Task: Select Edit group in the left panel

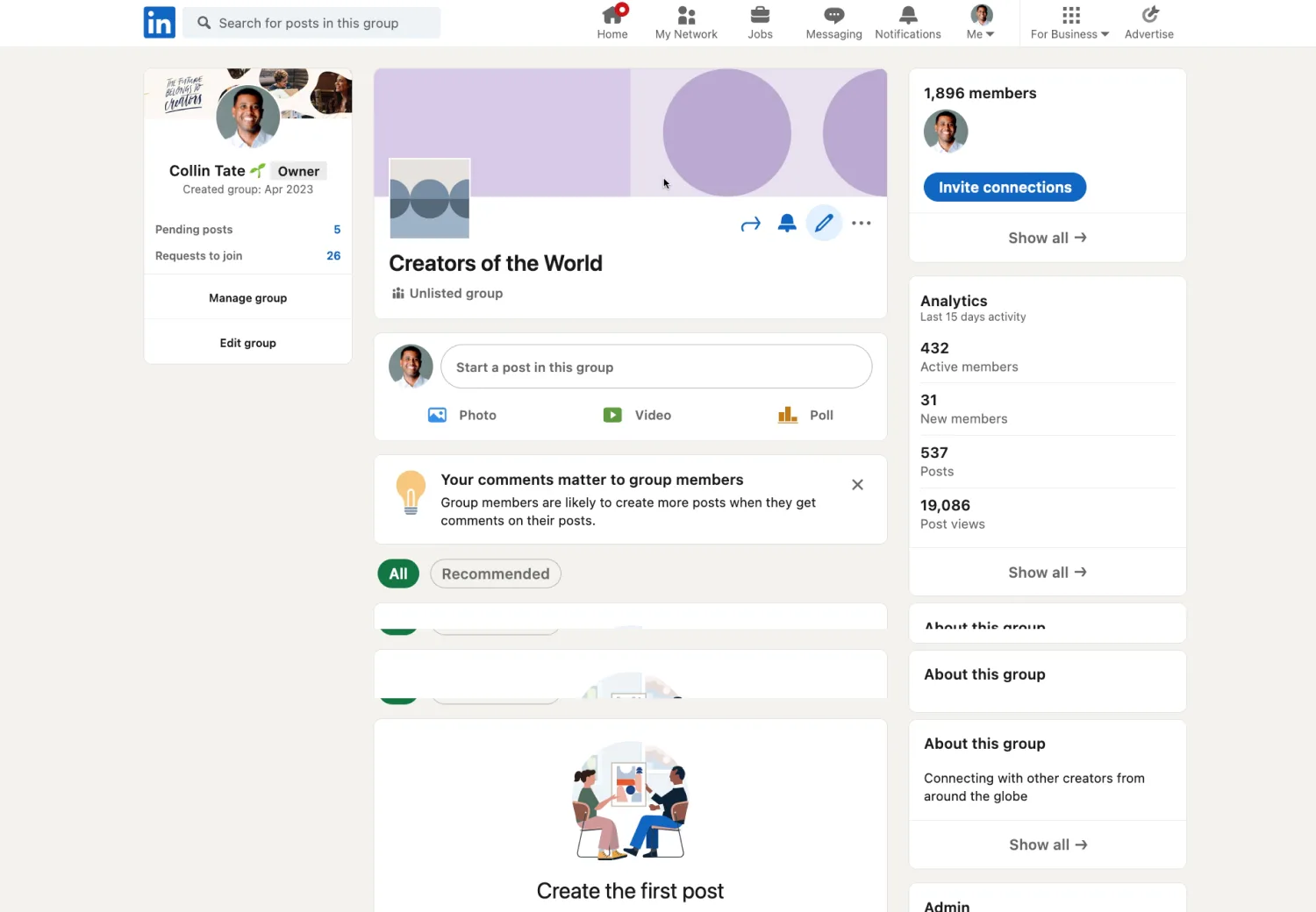Action: pos(247,343)
